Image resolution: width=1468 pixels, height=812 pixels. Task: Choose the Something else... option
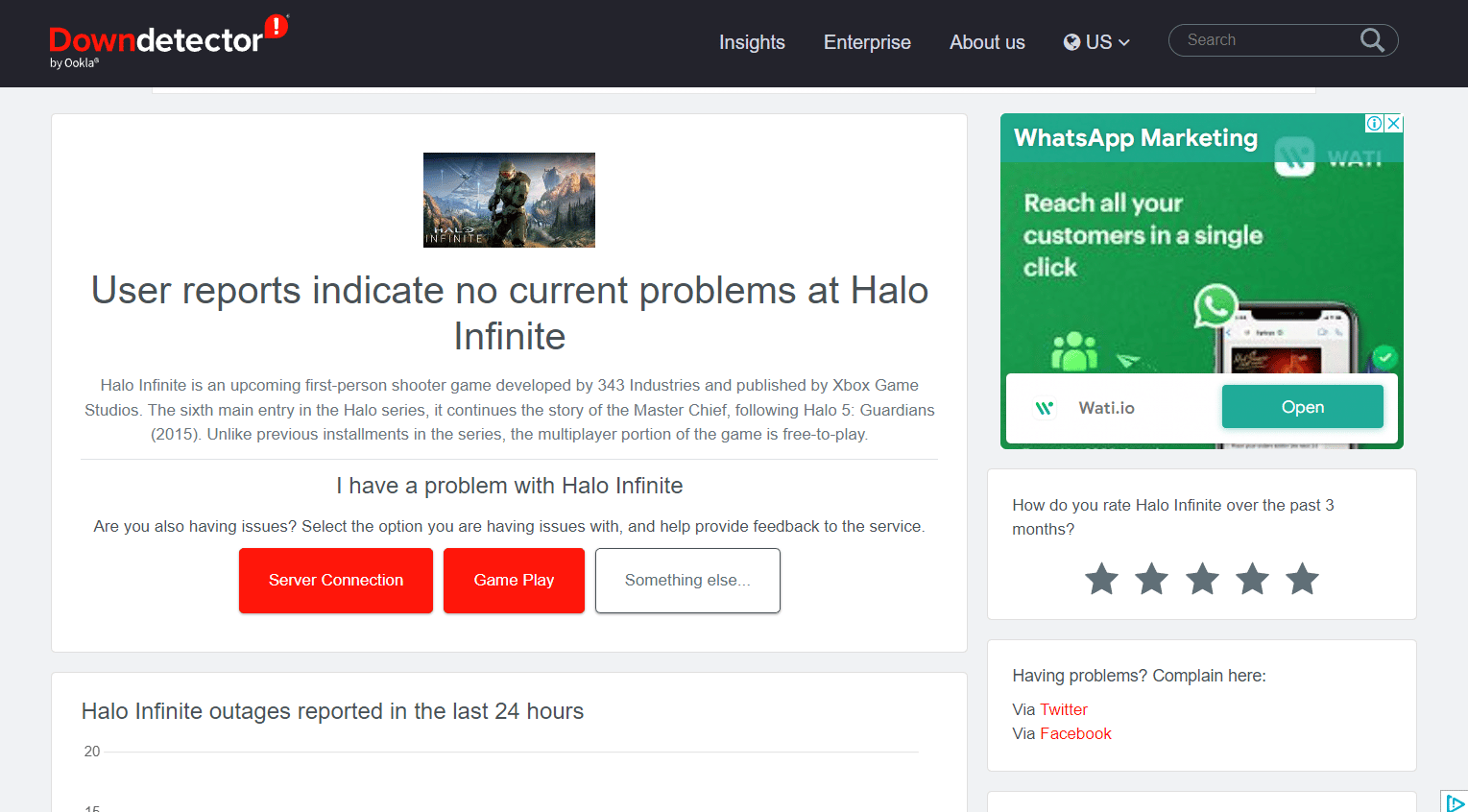tap(687, 581)
